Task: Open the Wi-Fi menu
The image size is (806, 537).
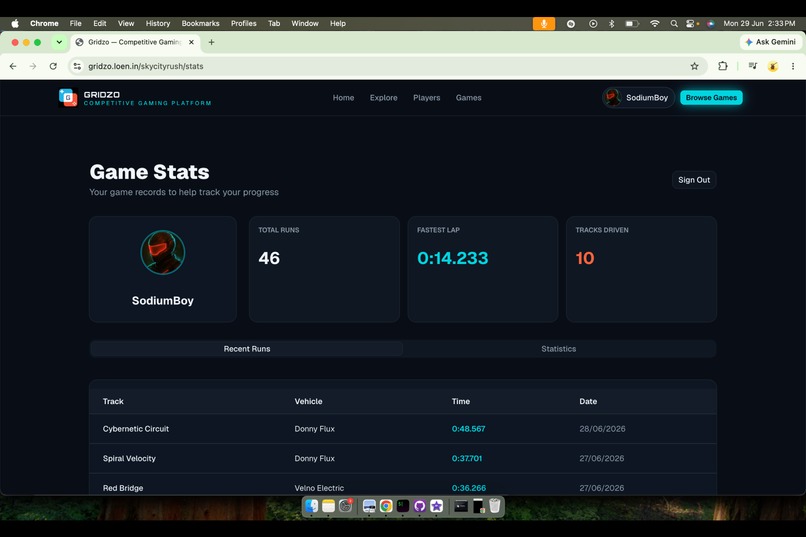Action: tap(654, 24)
